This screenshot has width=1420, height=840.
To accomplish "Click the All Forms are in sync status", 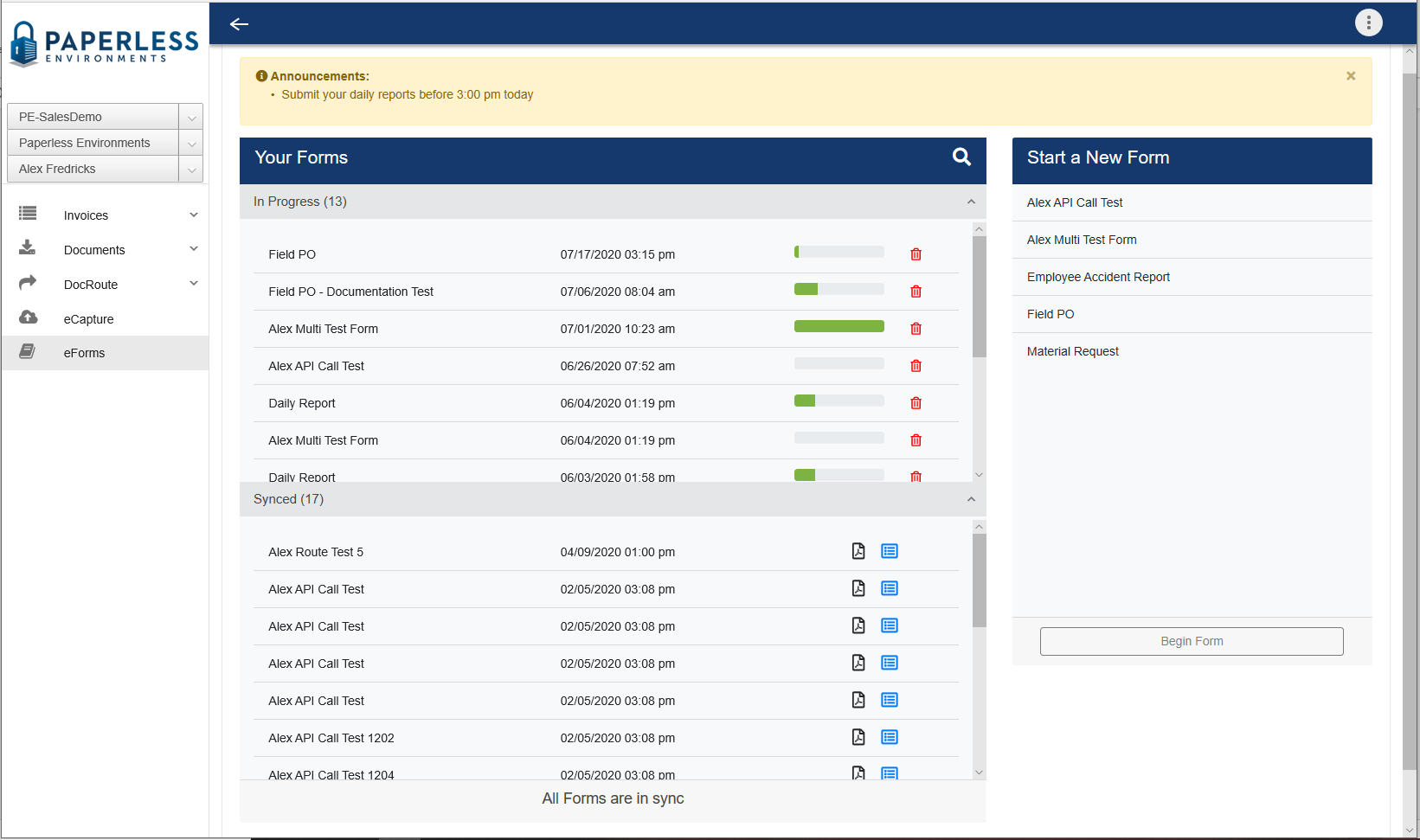I will point(613,798).
